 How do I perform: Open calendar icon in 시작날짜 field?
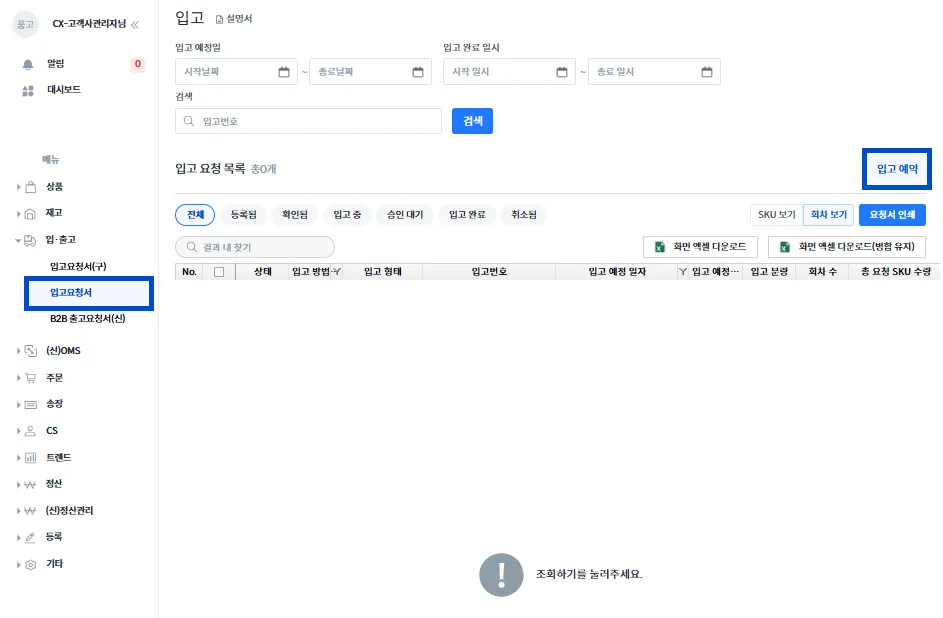[284, 72]
